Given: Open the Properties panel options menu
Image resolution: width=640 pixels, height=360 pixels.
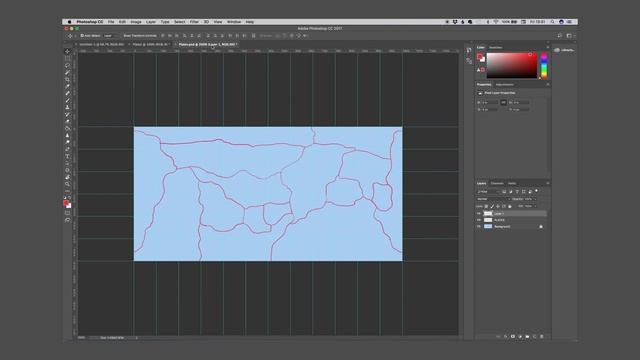Looking at the screenshot, I should click(548, 84).
